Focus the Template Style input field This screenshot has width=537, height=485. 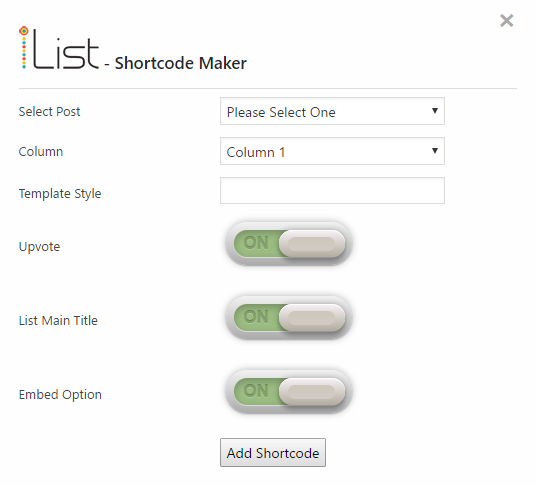(x=332, y=190)
